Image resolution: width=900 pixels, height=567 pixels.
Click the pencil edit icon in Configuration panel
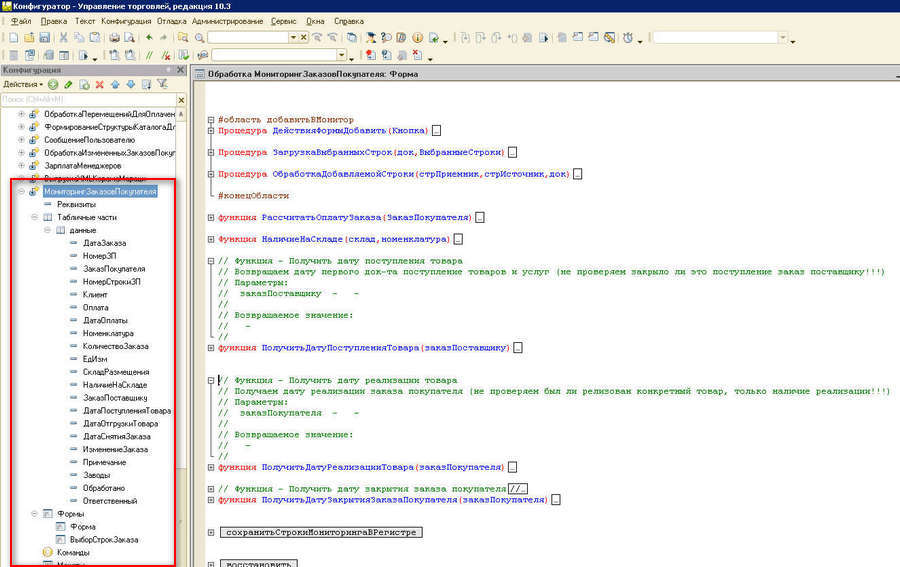[68, 85]
